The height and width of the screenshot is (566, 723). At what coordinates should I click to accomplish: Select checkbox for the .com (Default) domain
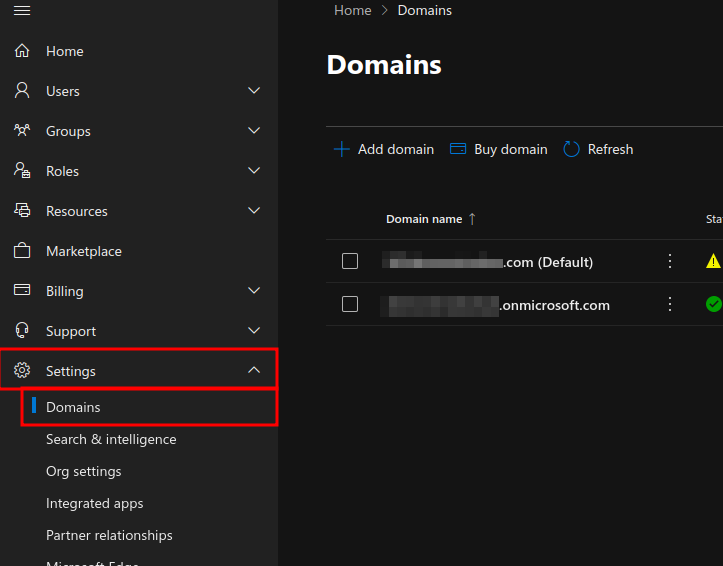coord(350,261)
